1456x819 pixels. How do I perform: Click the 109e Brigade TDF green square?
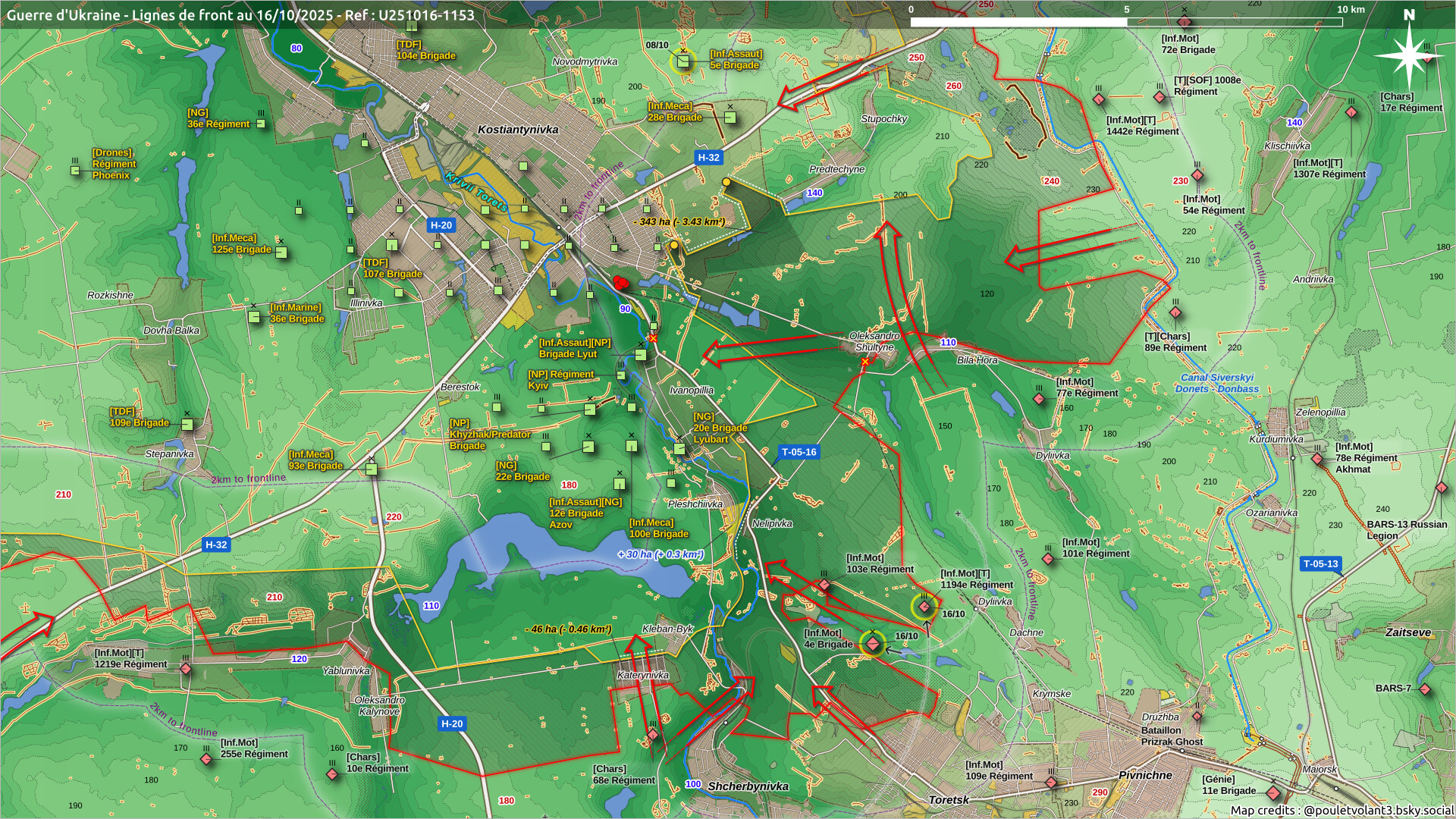pos(187,424)
